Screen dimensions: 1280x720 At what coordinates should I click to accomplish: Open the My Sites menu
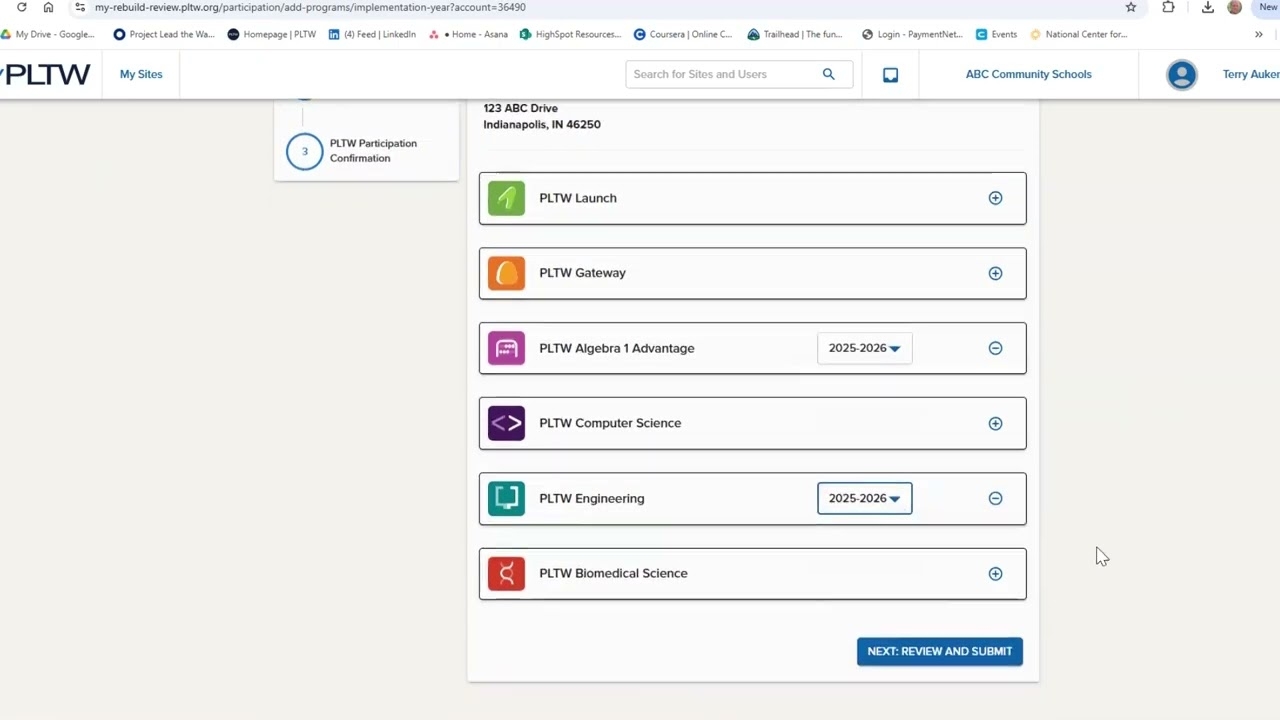[x=140, y=74]
